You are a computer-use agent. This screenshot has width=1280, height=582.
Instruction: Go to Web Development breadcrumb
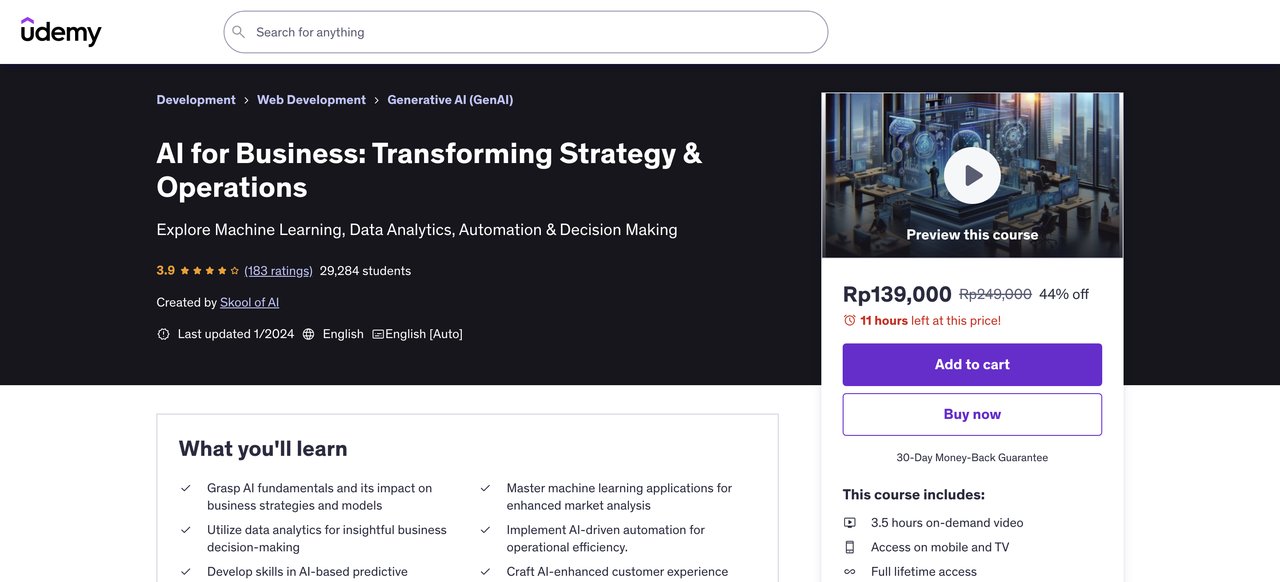311,100
